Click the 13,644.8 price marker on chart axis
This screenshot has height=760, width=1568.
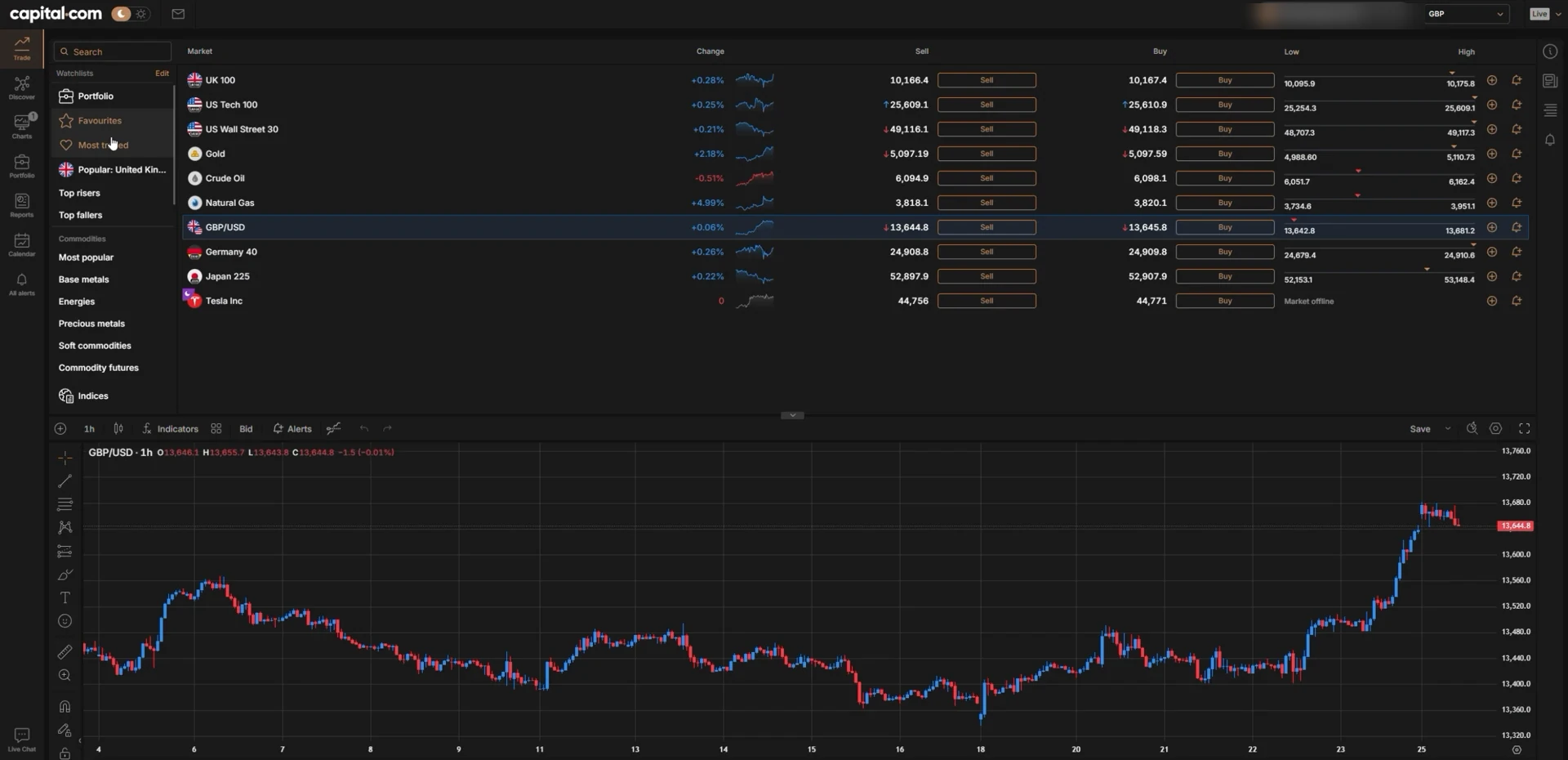(1515, 526)
